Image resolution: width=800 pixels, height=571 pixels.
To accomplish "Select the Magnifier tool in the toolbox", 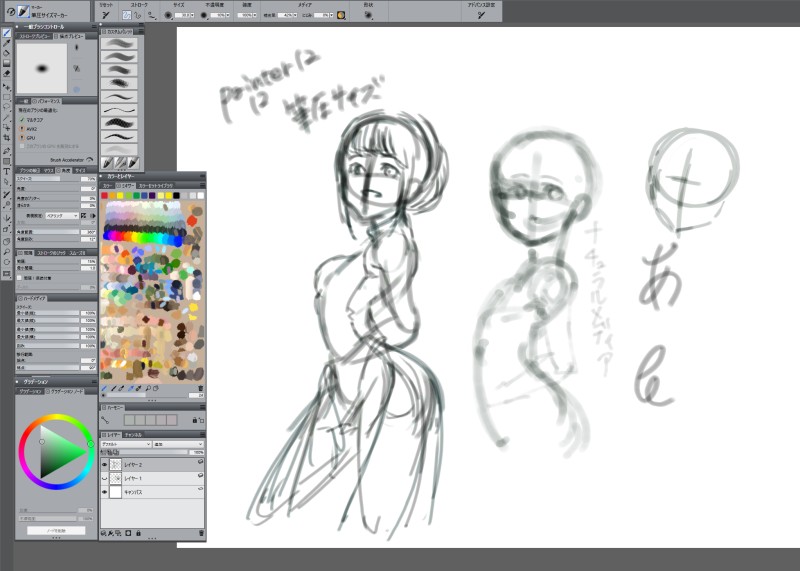I will click(7, 252).
